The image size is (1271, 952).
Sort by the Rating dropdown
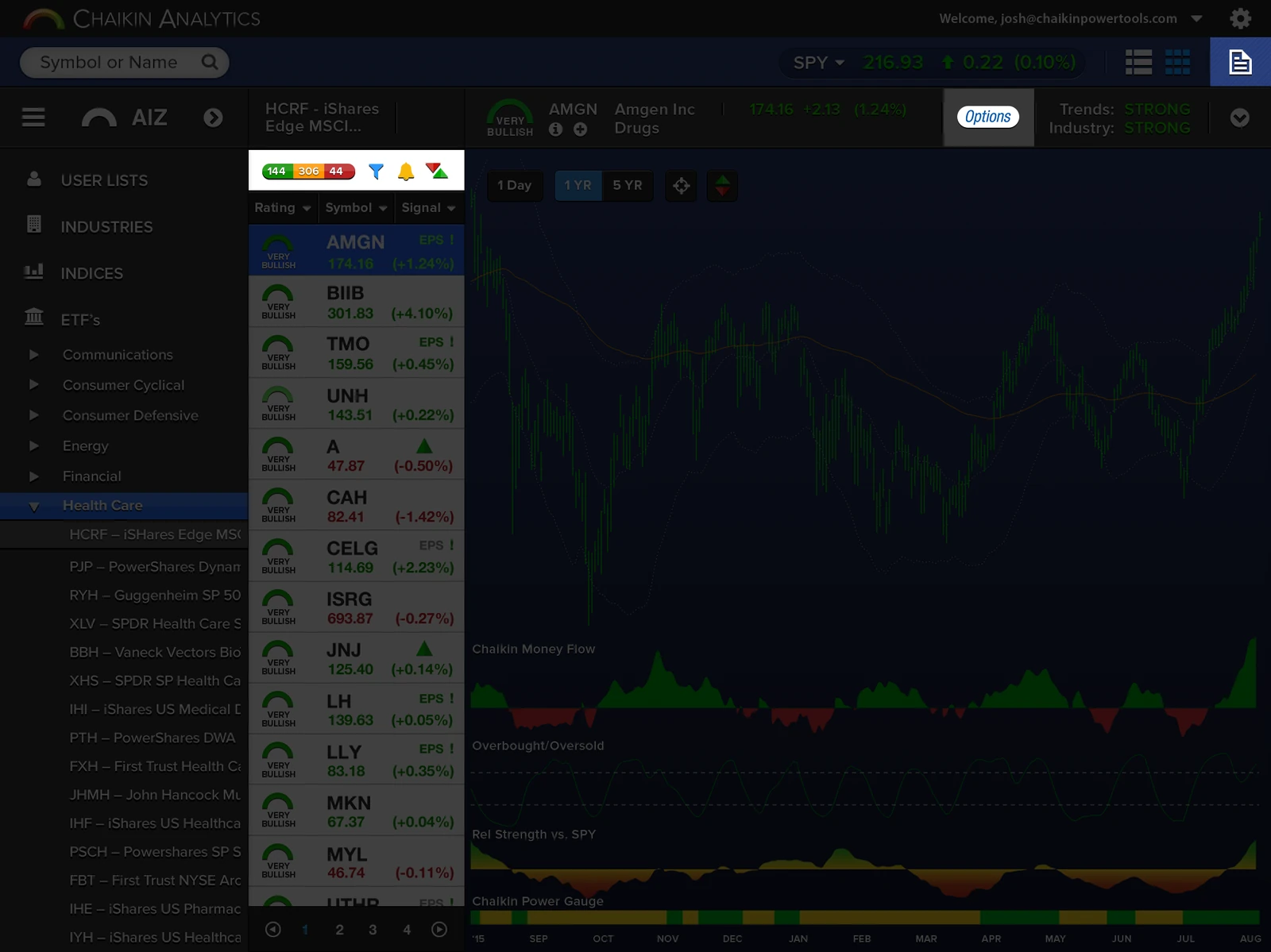click(283, 207)
